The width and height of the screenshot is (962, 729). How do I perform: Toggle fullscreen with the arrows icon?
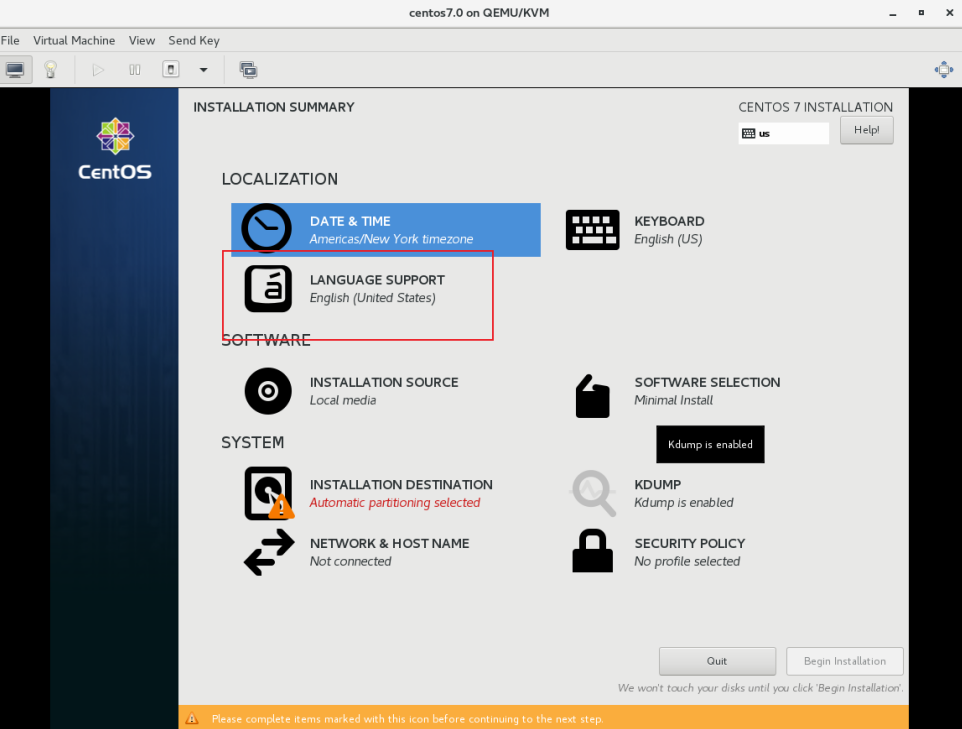coord(944,69)
